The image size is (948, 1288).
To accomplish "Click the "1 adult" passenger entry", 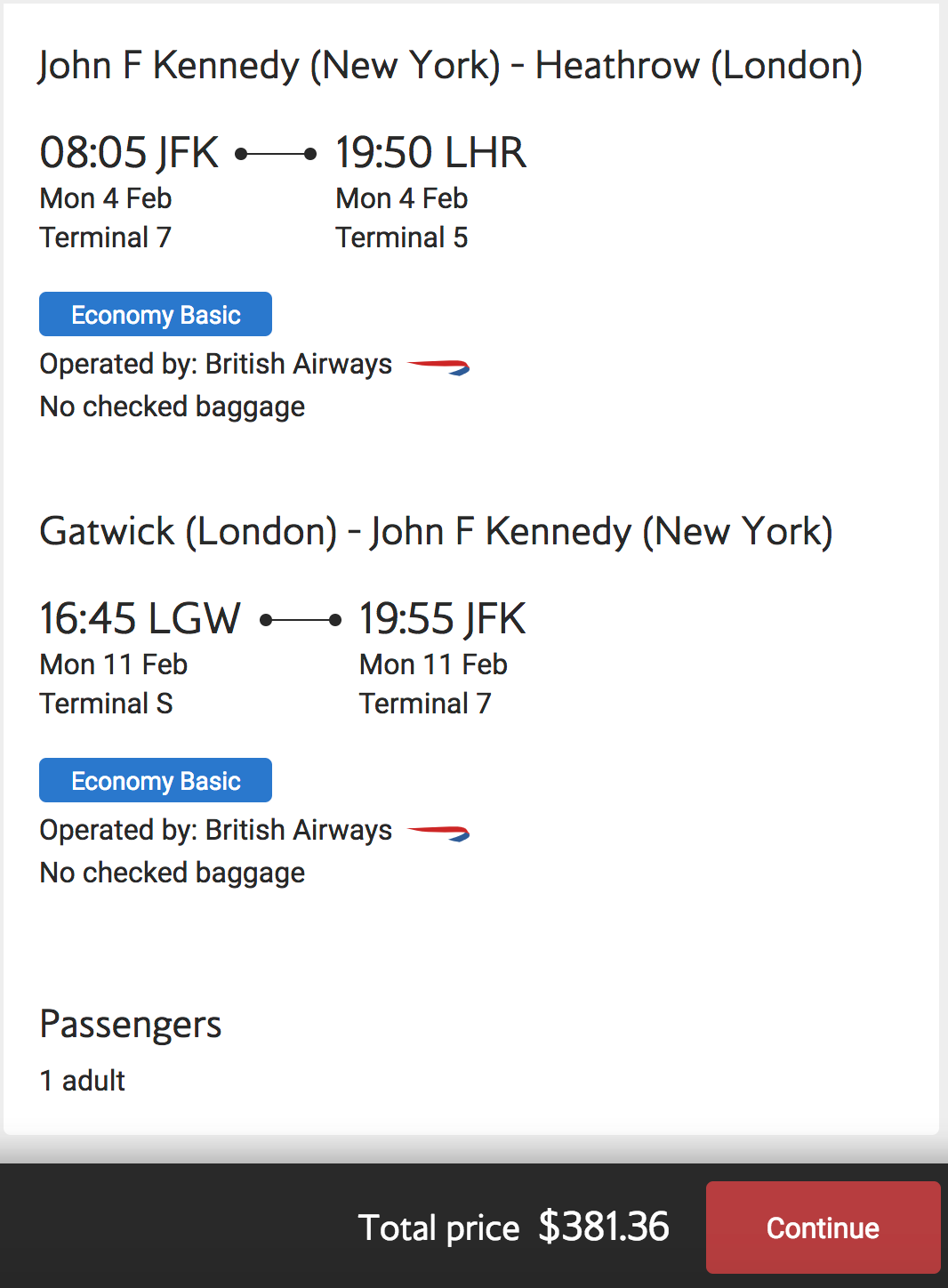I will pos(83,1081).
